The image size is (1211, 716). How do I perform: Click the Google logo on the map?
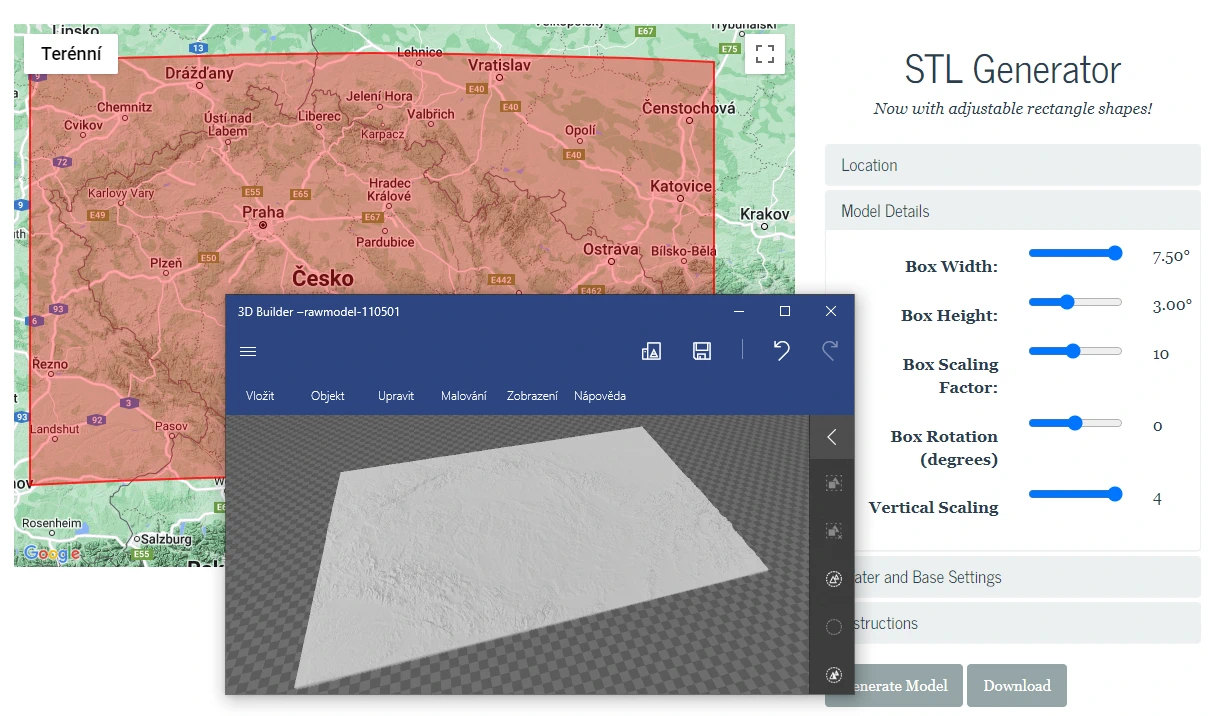coord(53,554)
